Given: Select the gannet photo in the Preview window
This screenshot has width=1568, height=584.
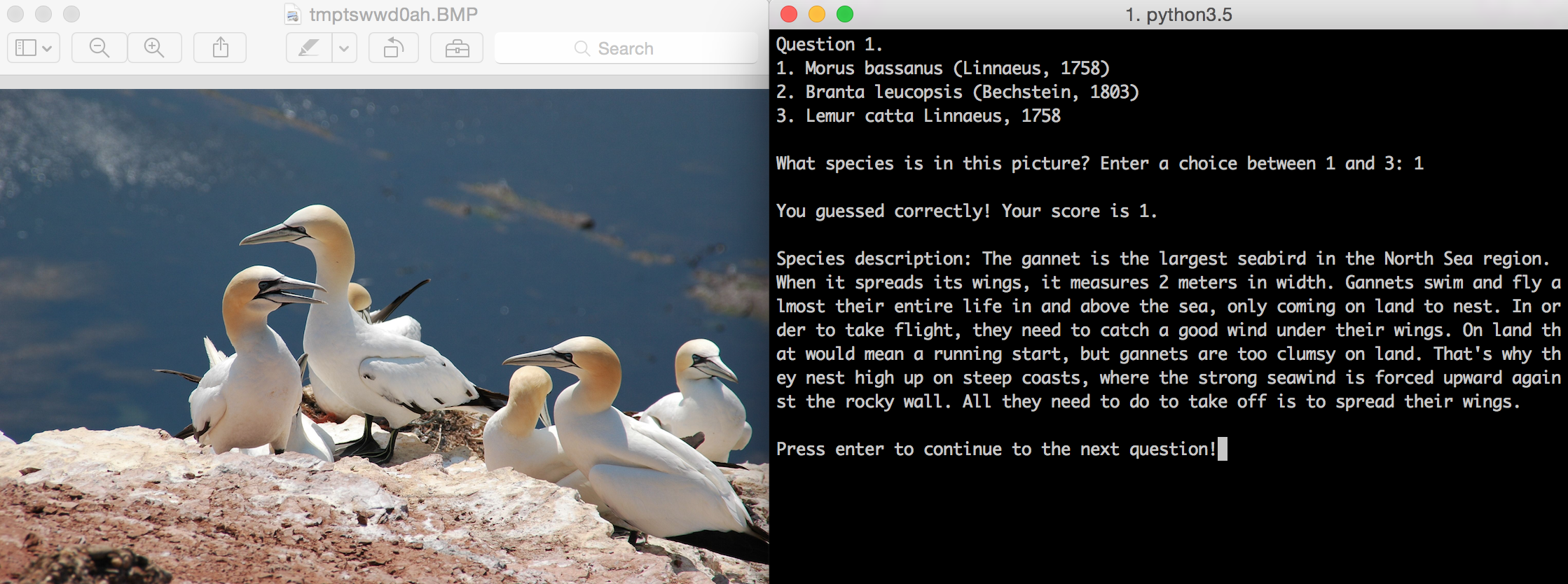Looking at the screenshot, I should point(384,336).
